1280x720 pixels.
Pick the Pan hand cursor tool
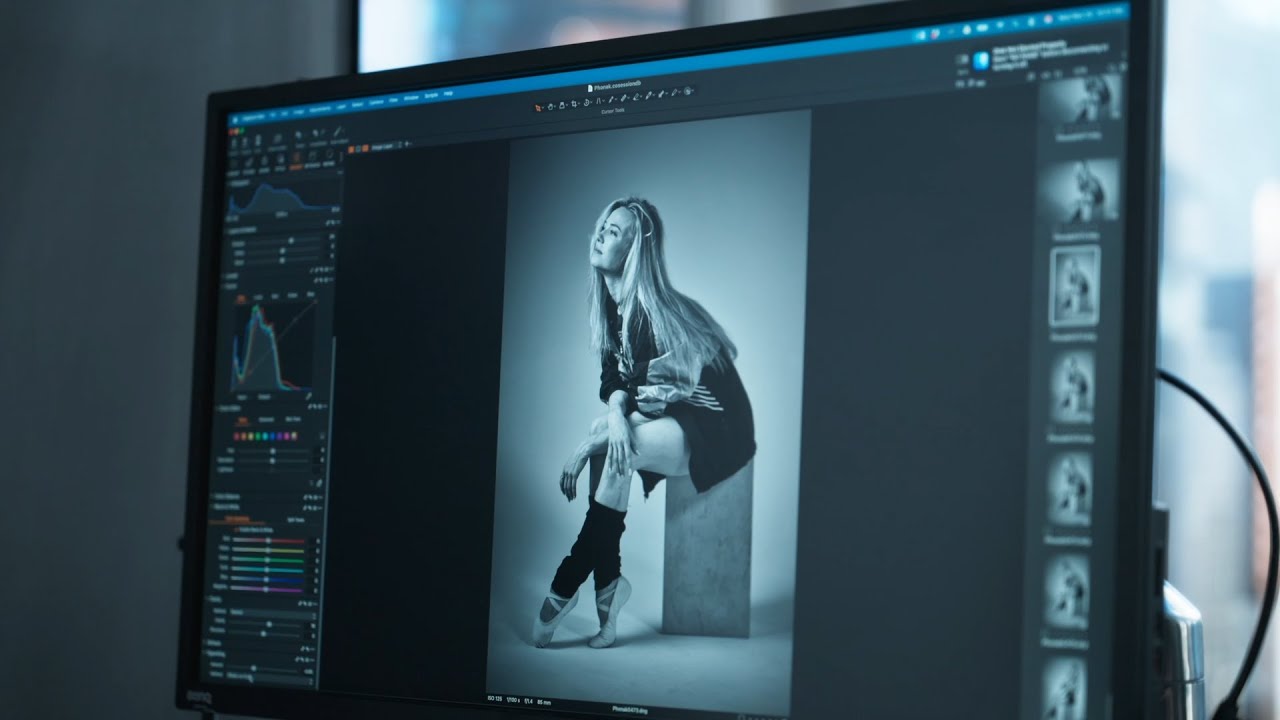(x=551, y=107)
